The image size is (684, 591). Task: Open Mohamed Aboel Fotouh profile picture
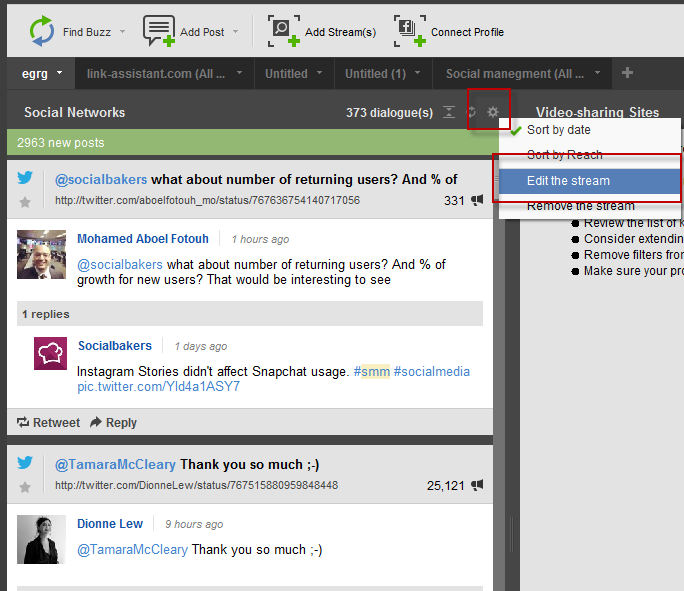click(41, 254)
